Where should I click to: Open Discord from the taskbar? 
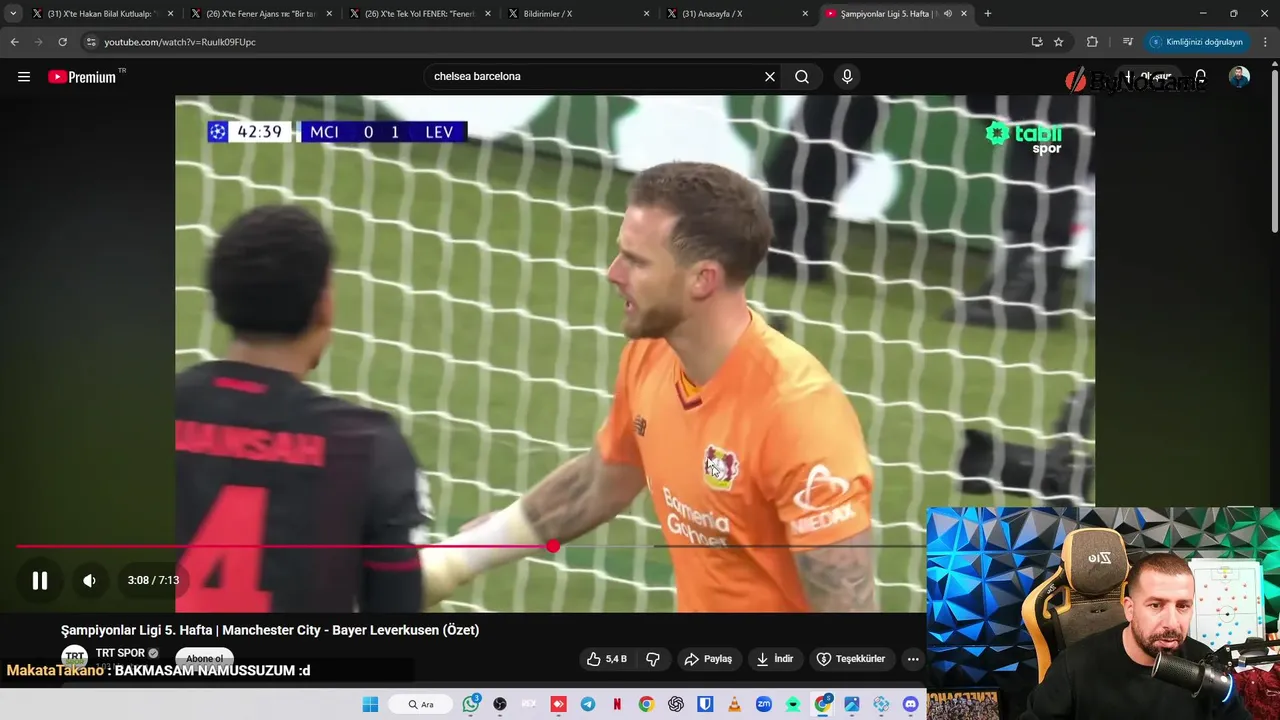(x=910, y=704)
